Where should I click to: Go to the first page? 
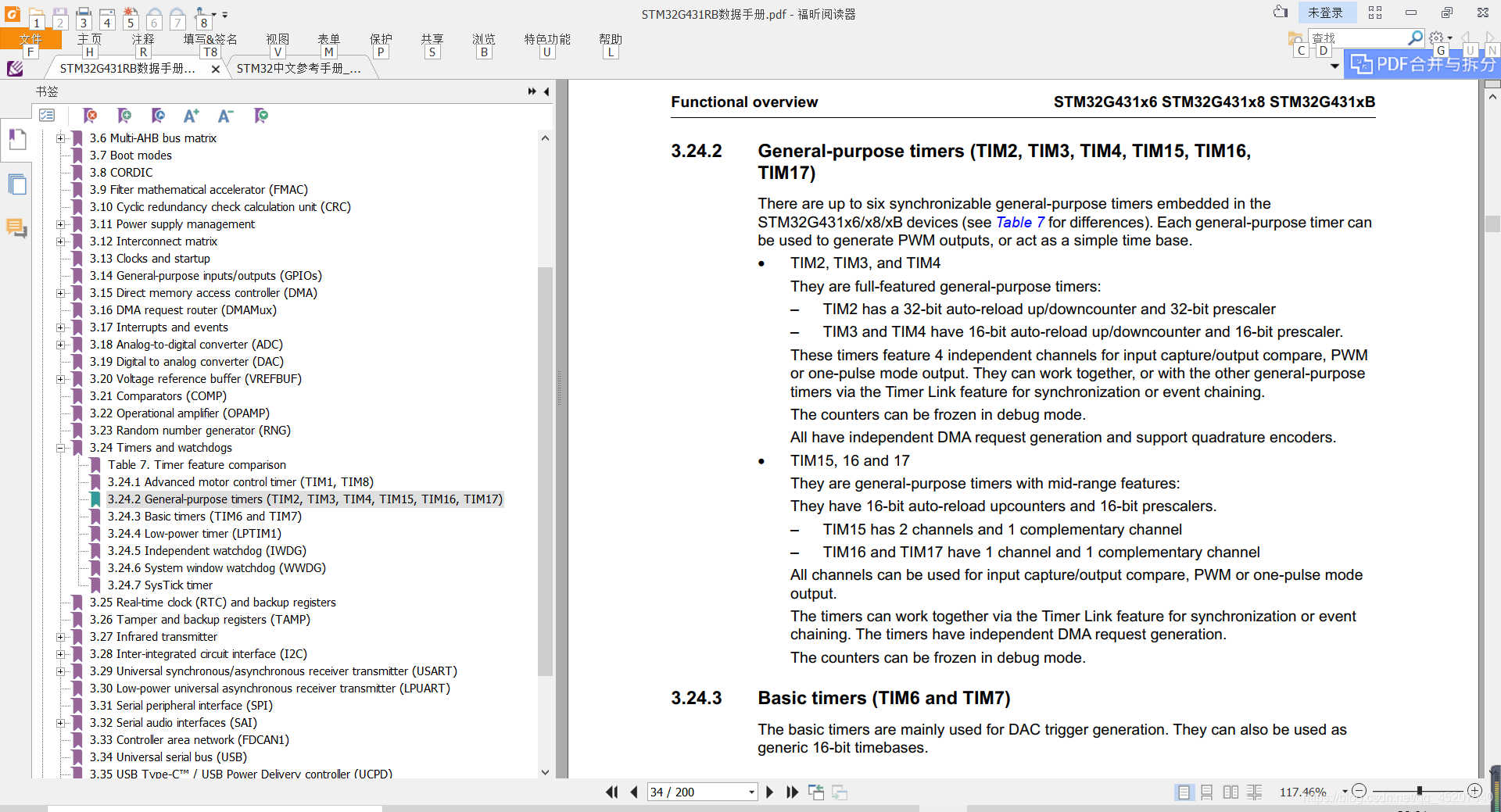(612, 792)
